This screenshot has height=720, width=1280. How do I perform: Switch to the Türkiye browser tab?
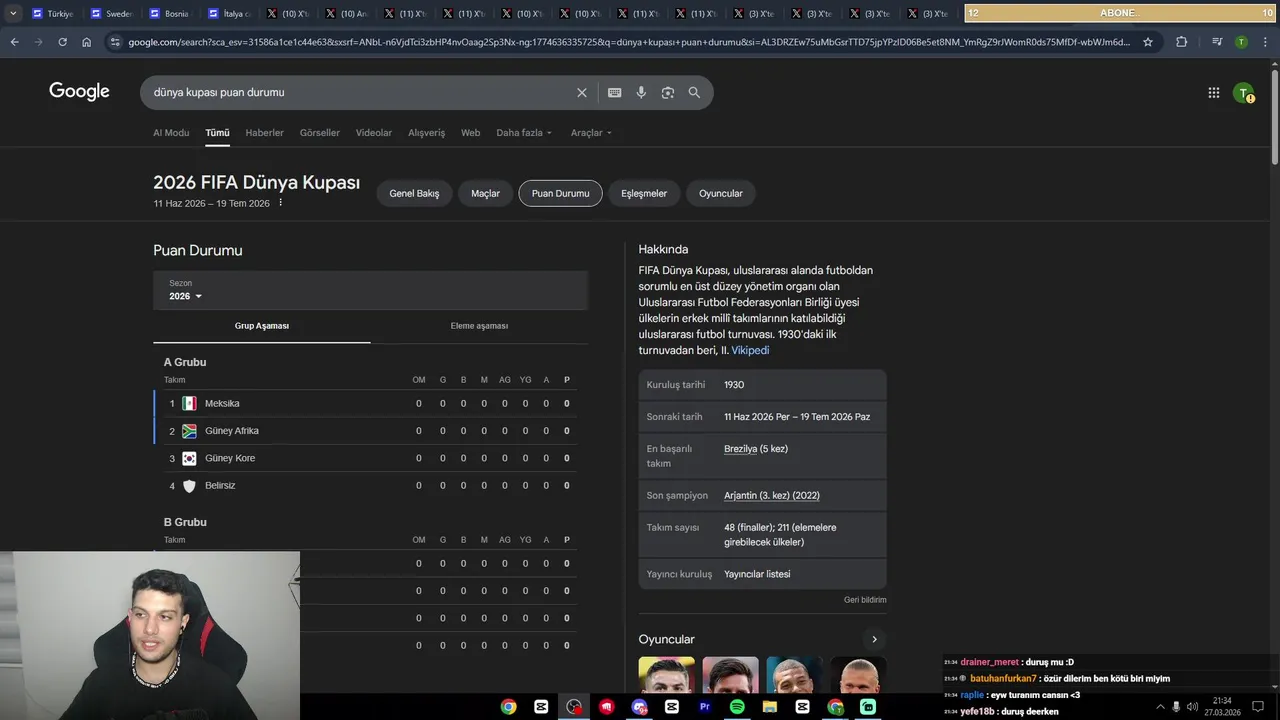(53, 13)
